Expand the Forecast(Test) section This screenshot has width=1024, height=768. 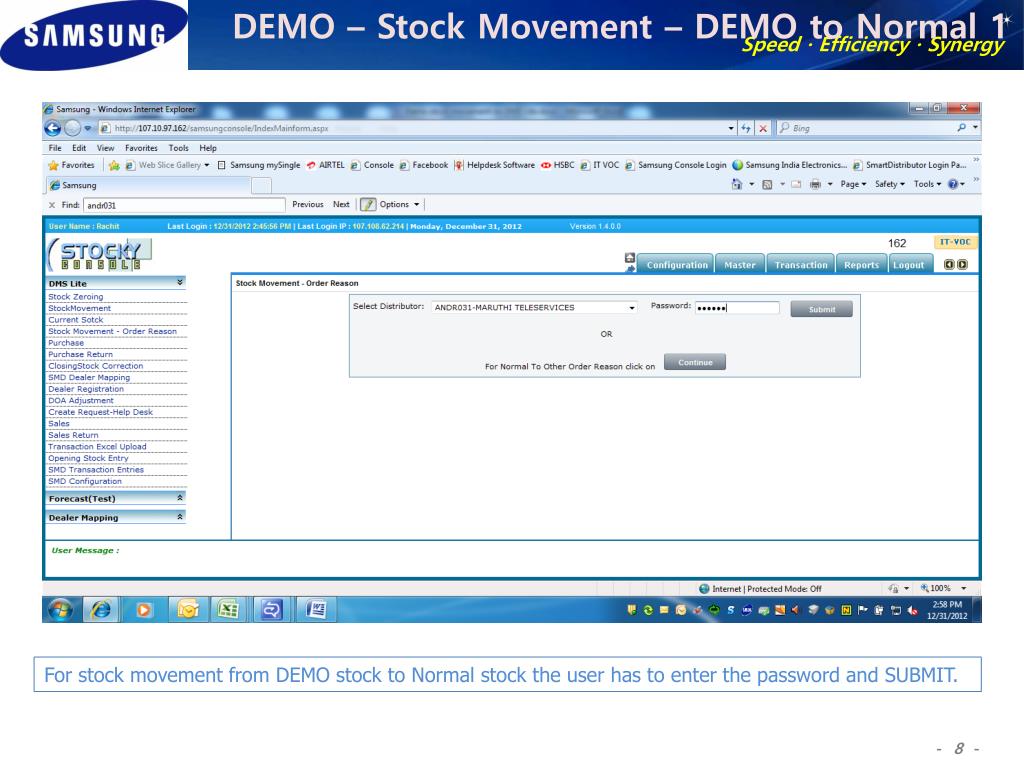click(180, 498)
